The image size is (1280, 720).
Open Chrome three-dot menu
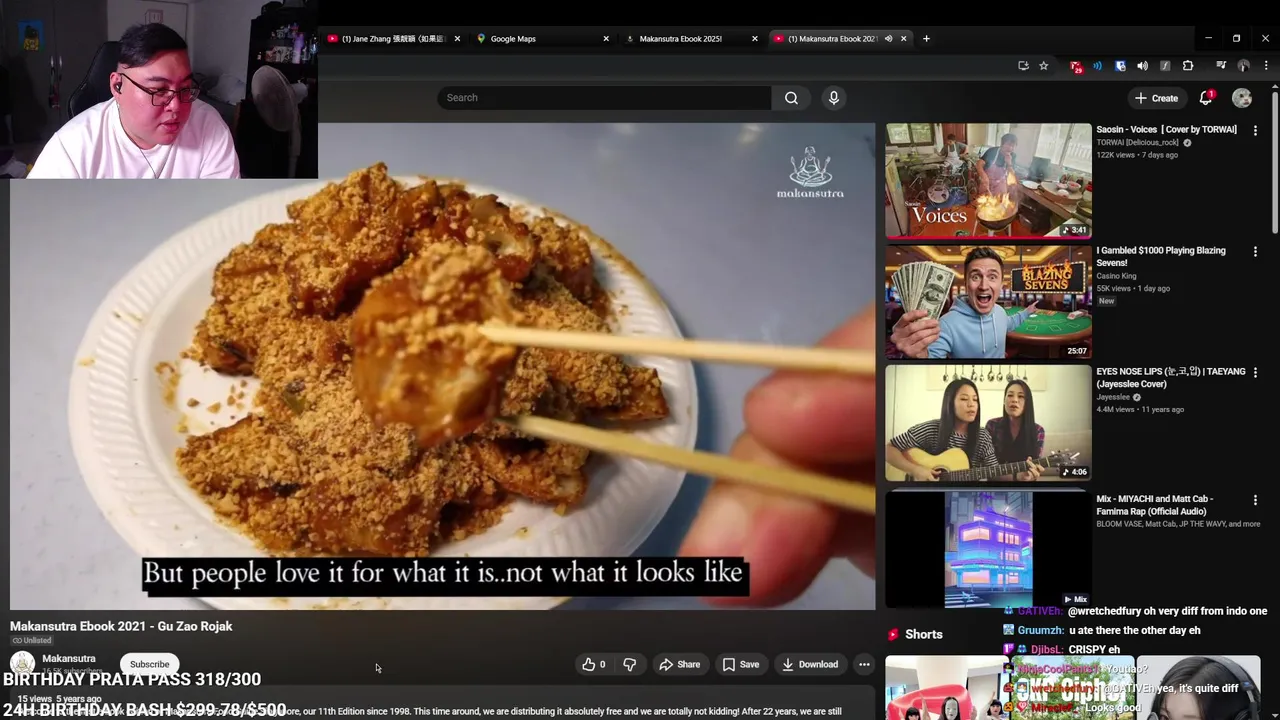[1266, 66]
